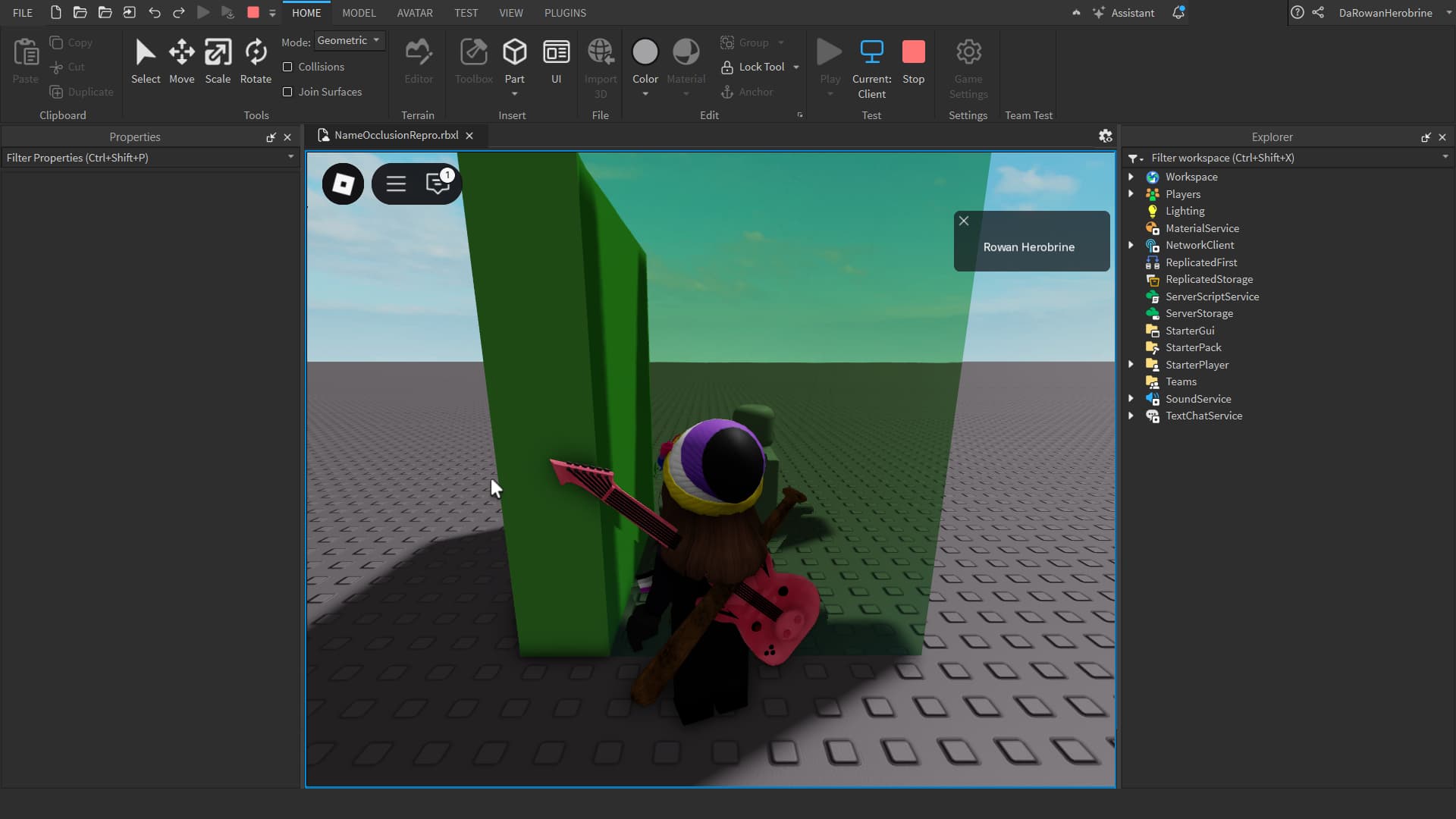Image resolution: width=1456 pixels, height=819 pixels.
Task: Open the FILE menu
Action: (23, 13)
